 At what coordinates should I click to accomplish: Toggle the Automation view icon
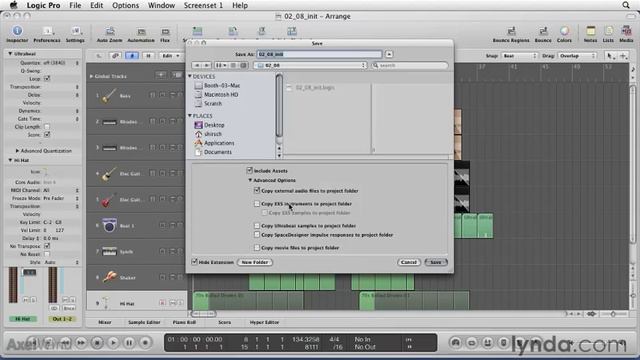point(141,31)
